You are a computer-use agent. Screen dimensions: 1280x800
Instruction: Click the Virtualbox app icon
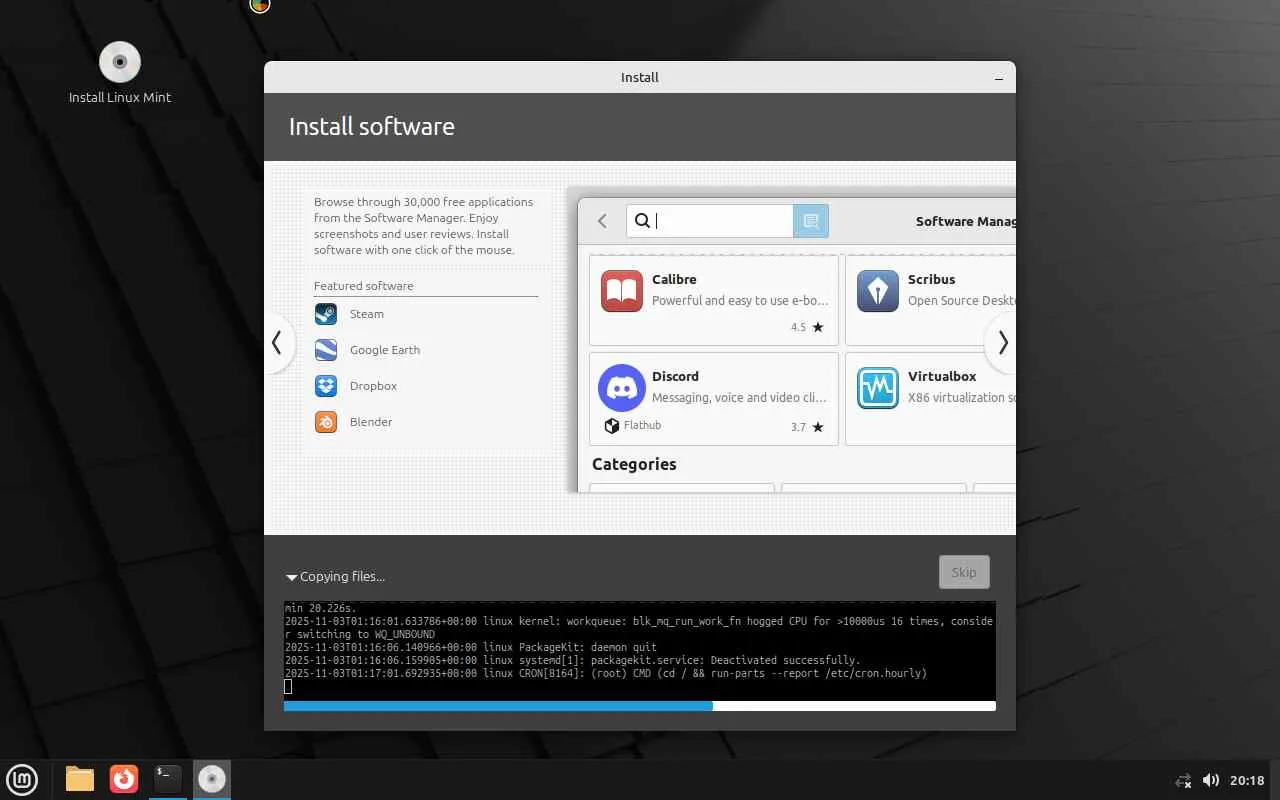coord(878,388)
